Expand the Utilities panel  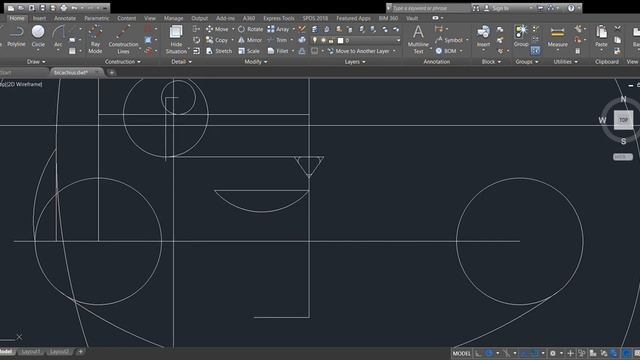click(565, 62)
